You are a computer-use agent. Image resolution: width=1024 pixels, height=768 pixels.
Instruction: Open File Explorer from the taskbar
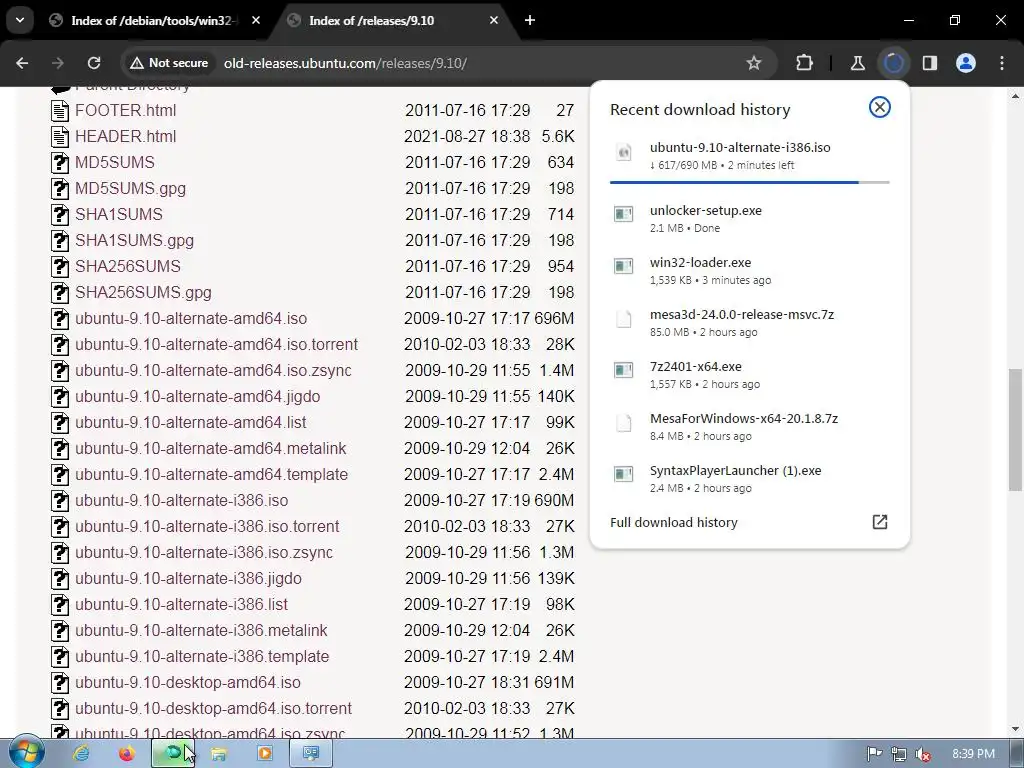(219, 753)
